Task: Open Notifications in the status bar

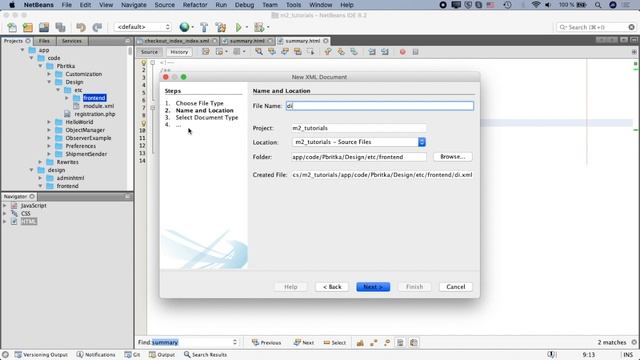Action: click(96, 355)
